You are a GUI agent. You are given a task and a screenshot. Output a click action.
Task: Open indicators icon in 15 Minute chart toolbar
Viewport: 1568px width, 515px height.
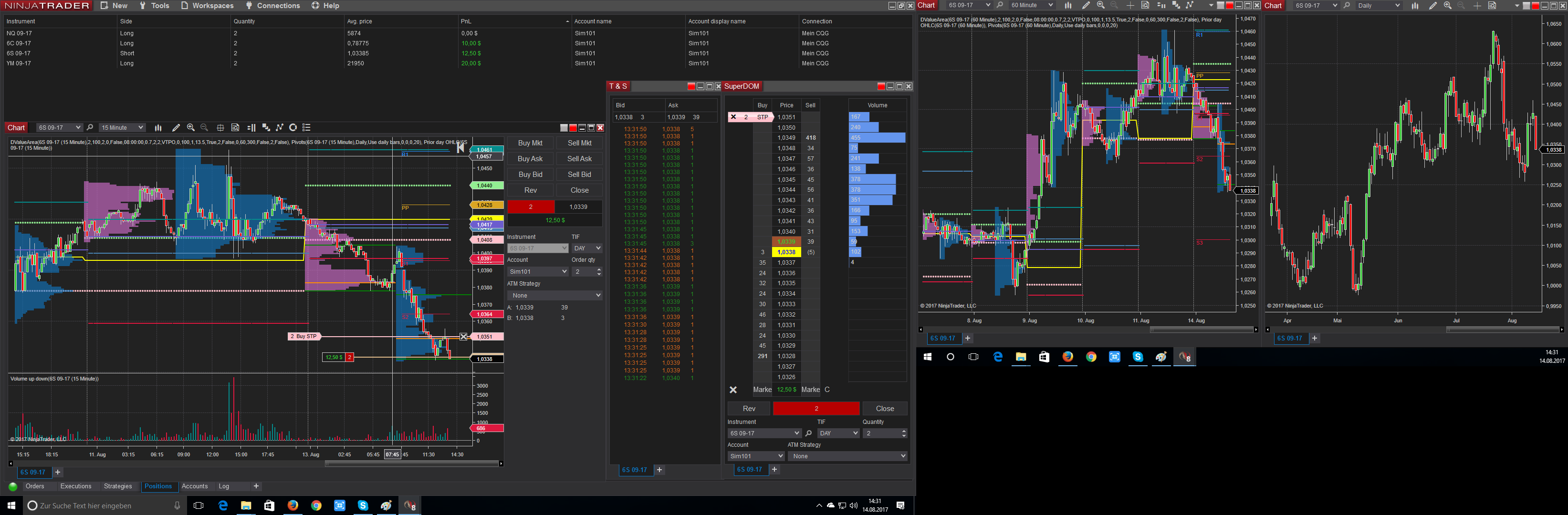[266, 128]
